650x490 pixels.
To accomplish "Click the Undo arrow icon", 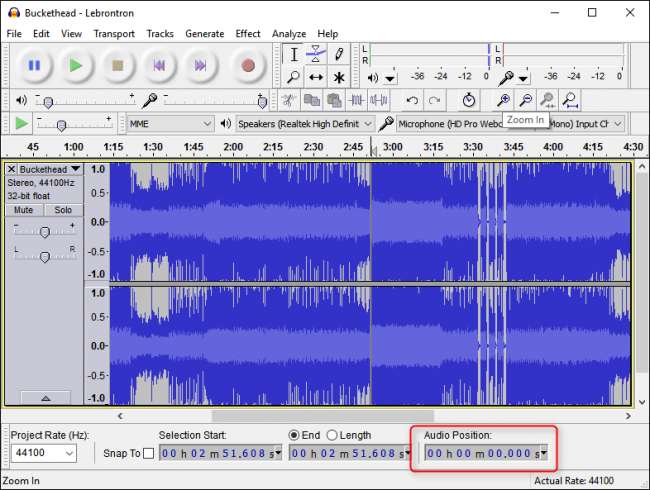I will pyautogui.click(x=412, y=100).
